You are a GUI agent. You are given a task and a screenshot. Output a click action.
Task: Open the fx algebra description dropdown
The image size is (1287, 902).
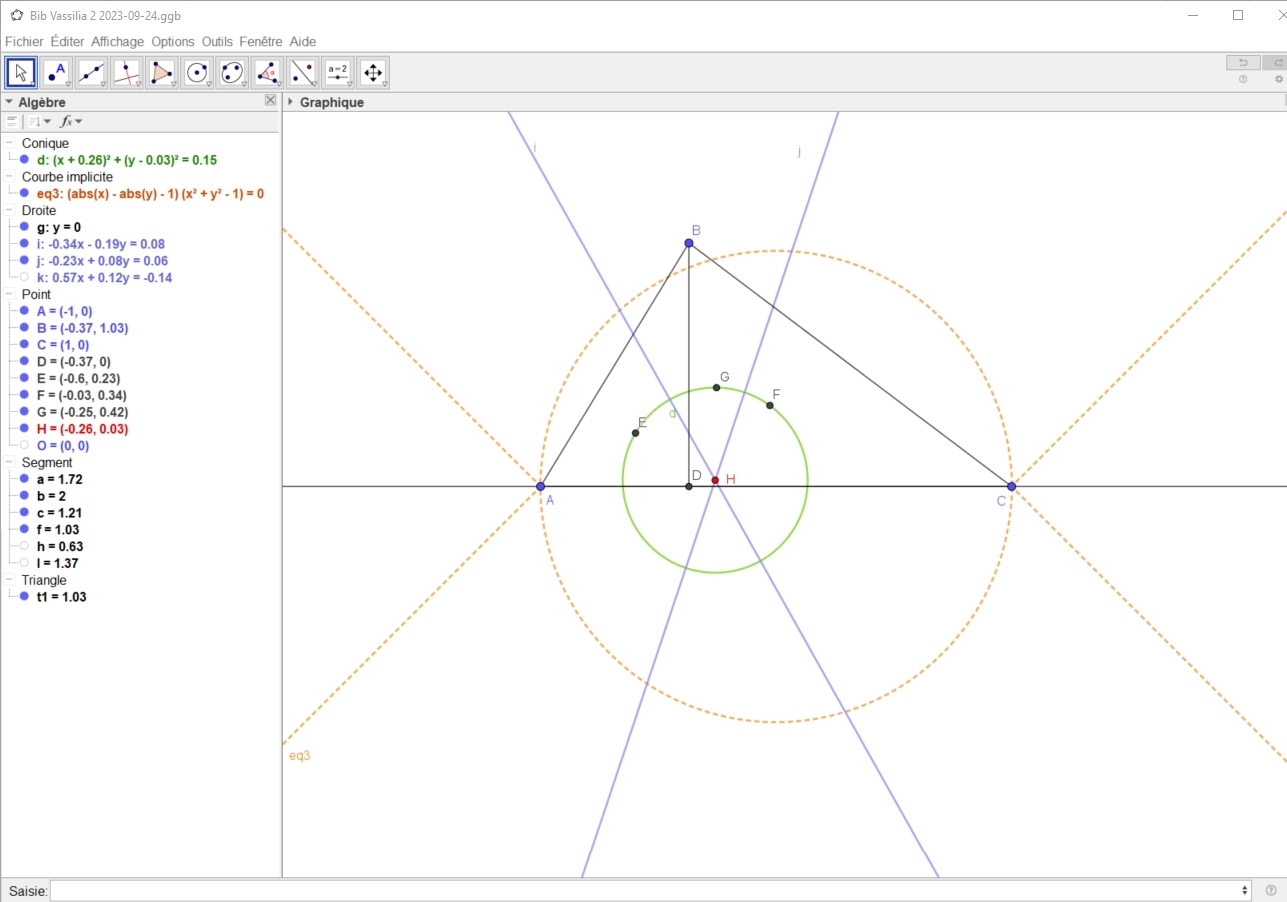70,121
